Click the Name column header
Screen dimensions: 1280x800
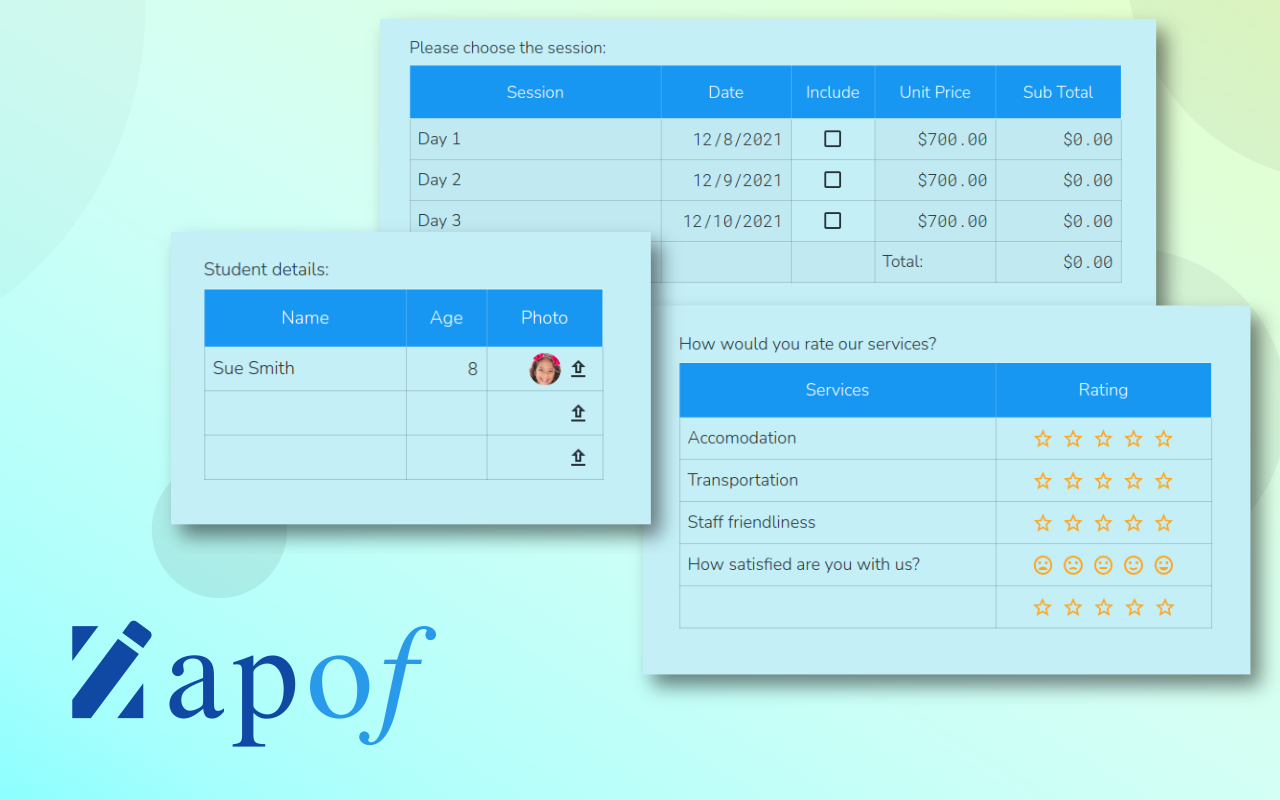tap(305, 318)
